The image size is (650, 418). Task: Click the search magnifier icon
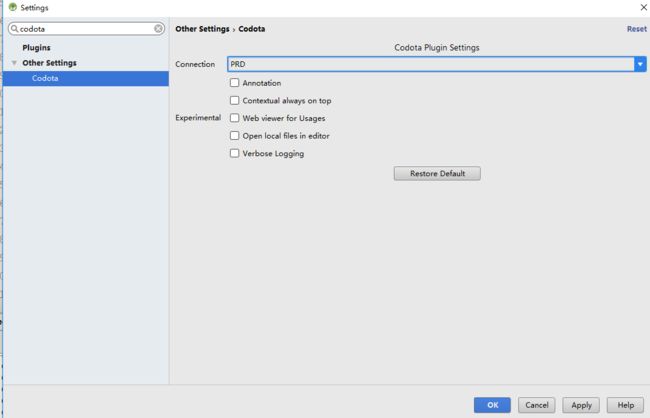click(15, 29)
